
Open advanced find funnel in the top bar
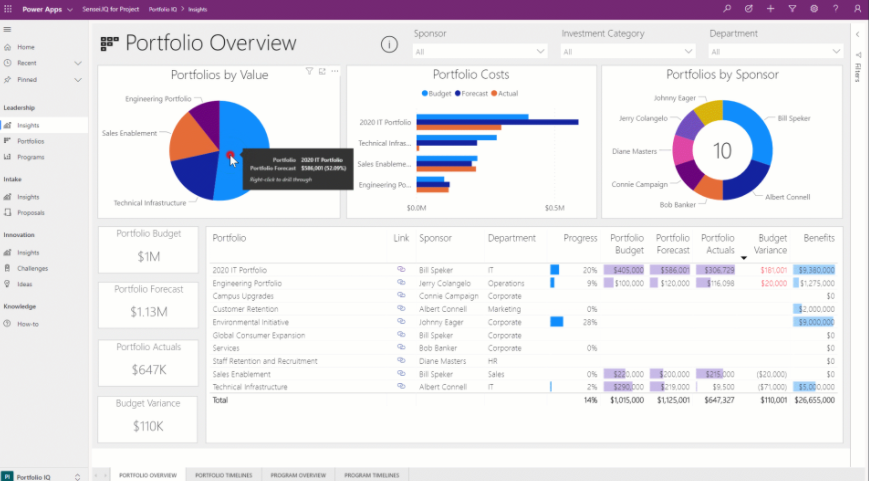(792, 9)
